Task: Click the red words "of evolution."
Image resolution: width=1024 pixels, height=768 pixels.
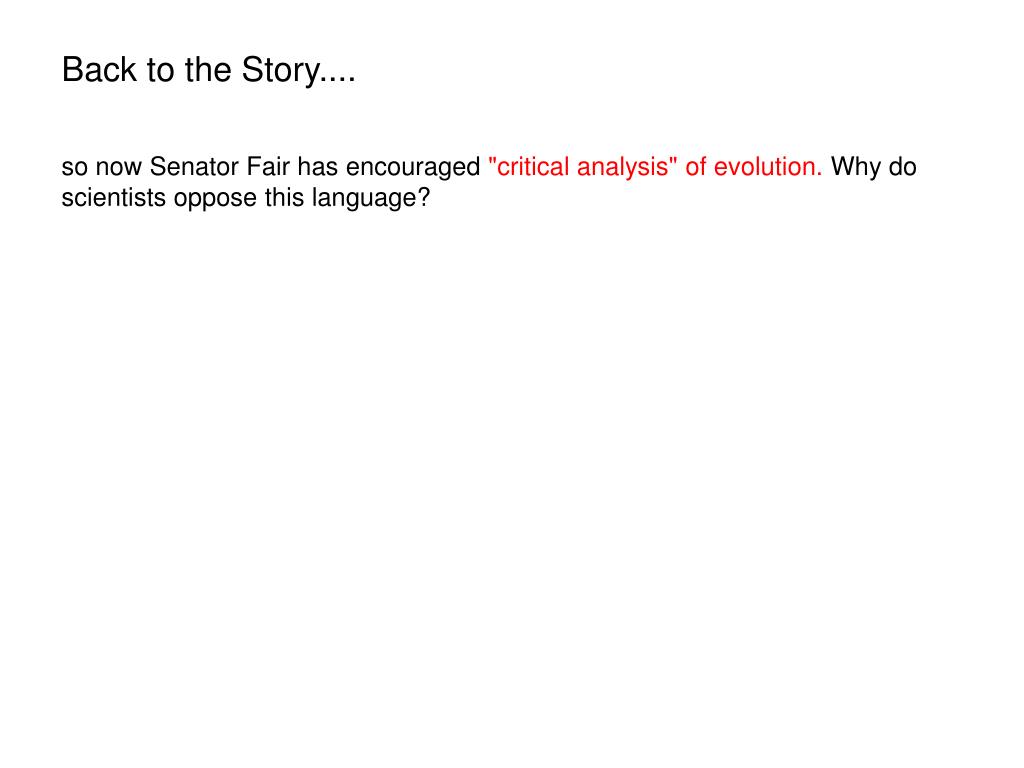Action: click(754, 167)
